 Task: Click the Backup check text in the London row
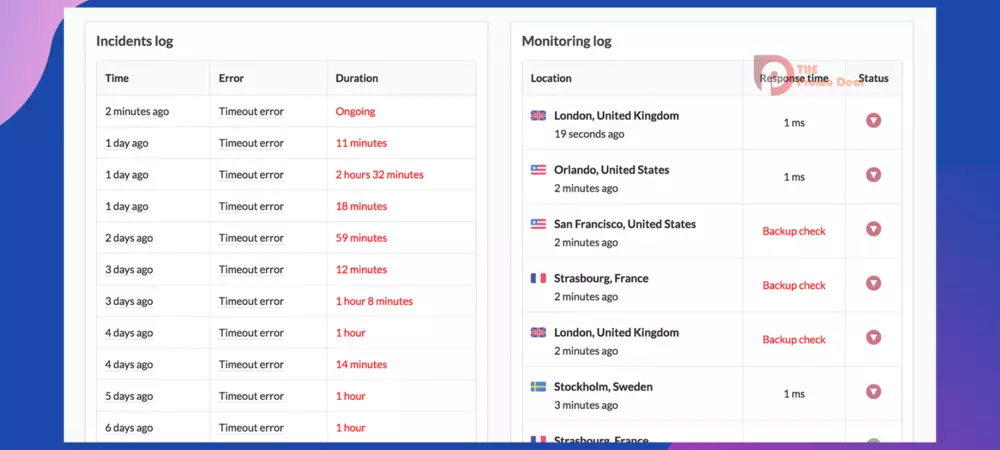pyautogui.click(x=794, y=339)
